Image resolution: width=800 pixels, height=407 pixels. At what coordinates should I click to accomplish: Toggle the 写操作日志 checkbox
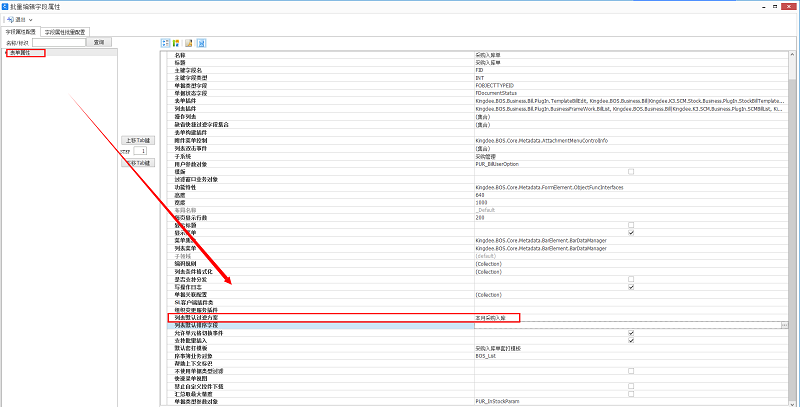click(630, 287)
